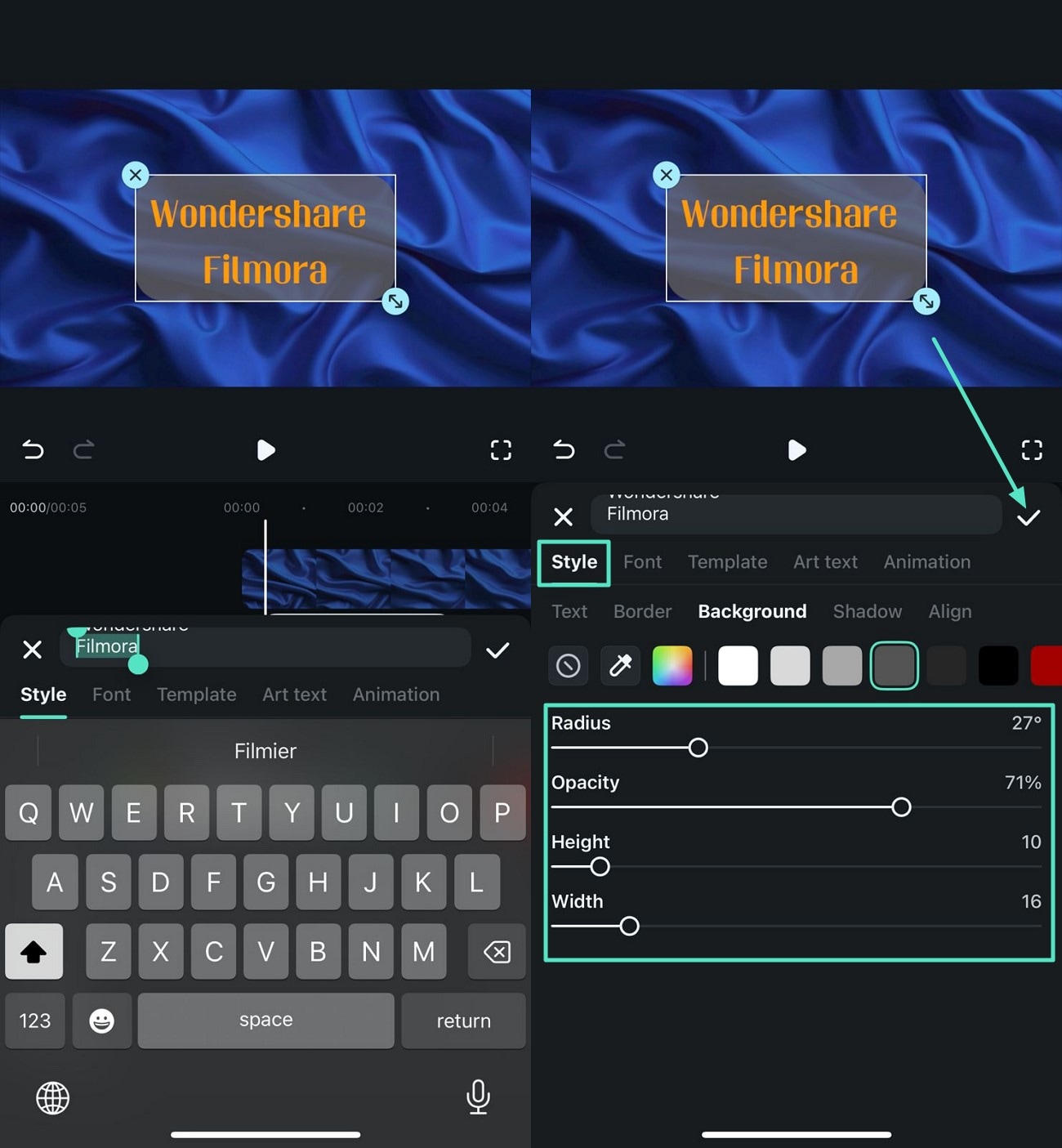Delete text box via X handle, left preview
The image size is (1062, 1148).
[x=136, y=174]
